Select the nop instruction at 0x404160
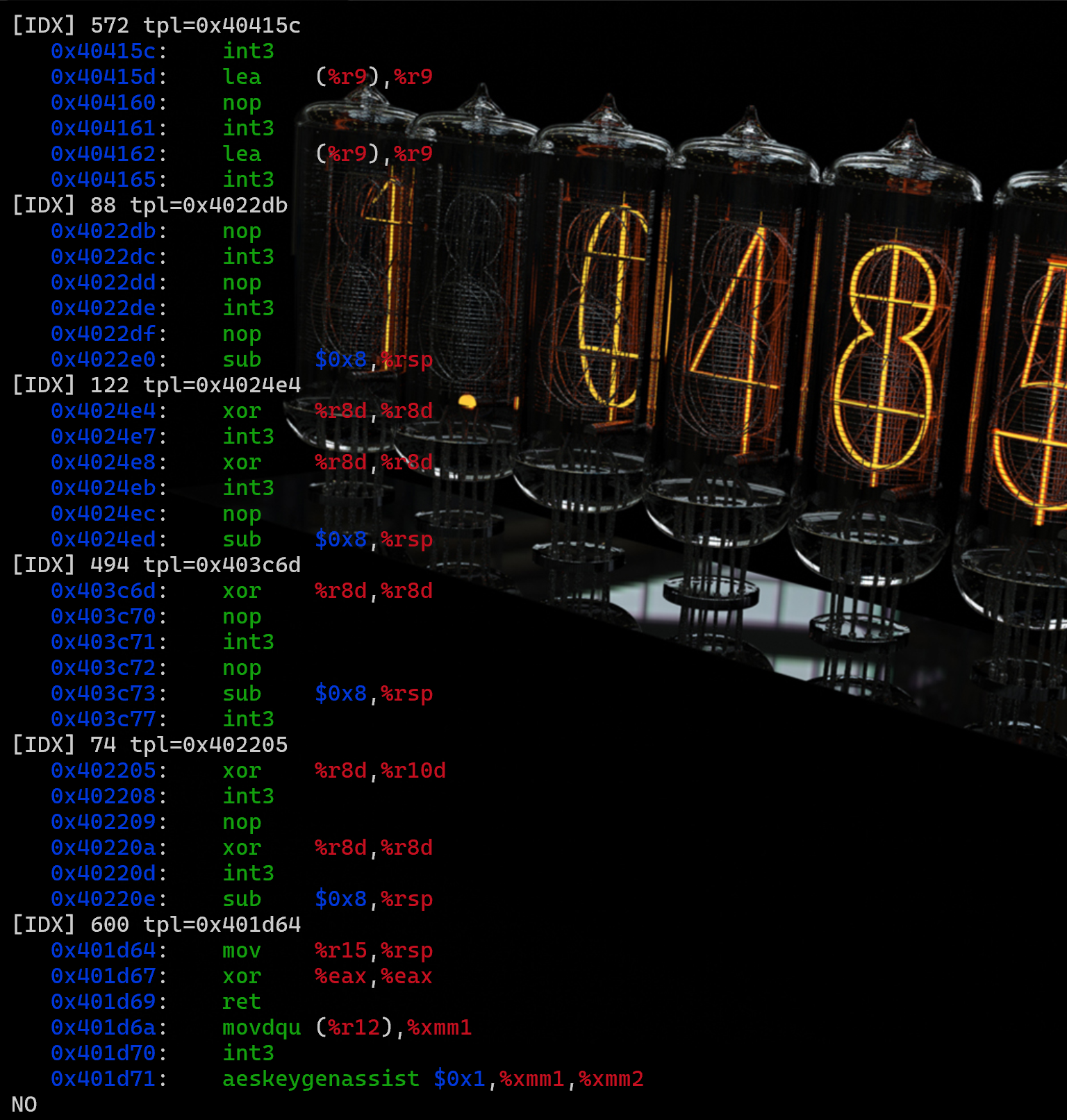 pos(242,102)
